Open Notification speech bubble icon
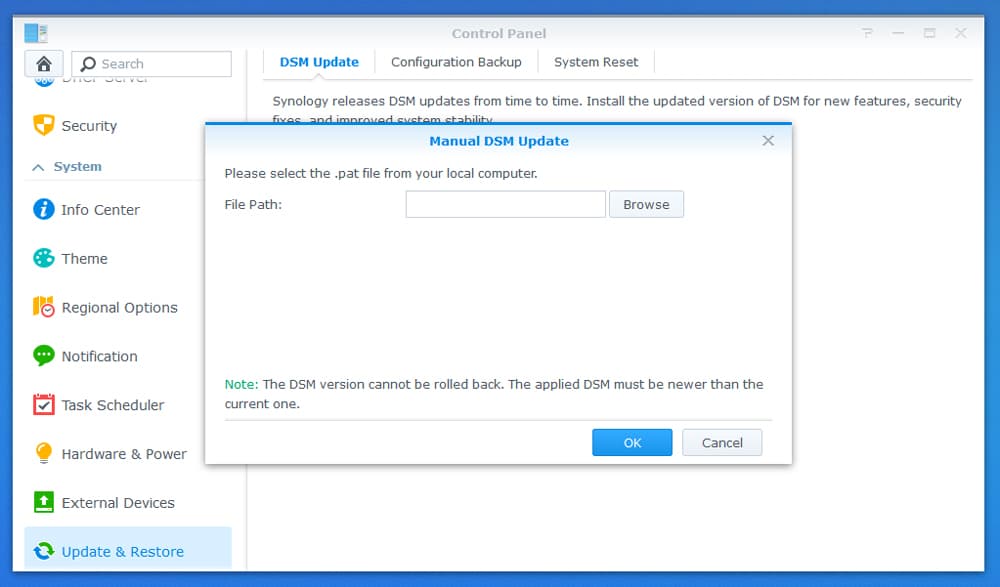 (43, 356)
